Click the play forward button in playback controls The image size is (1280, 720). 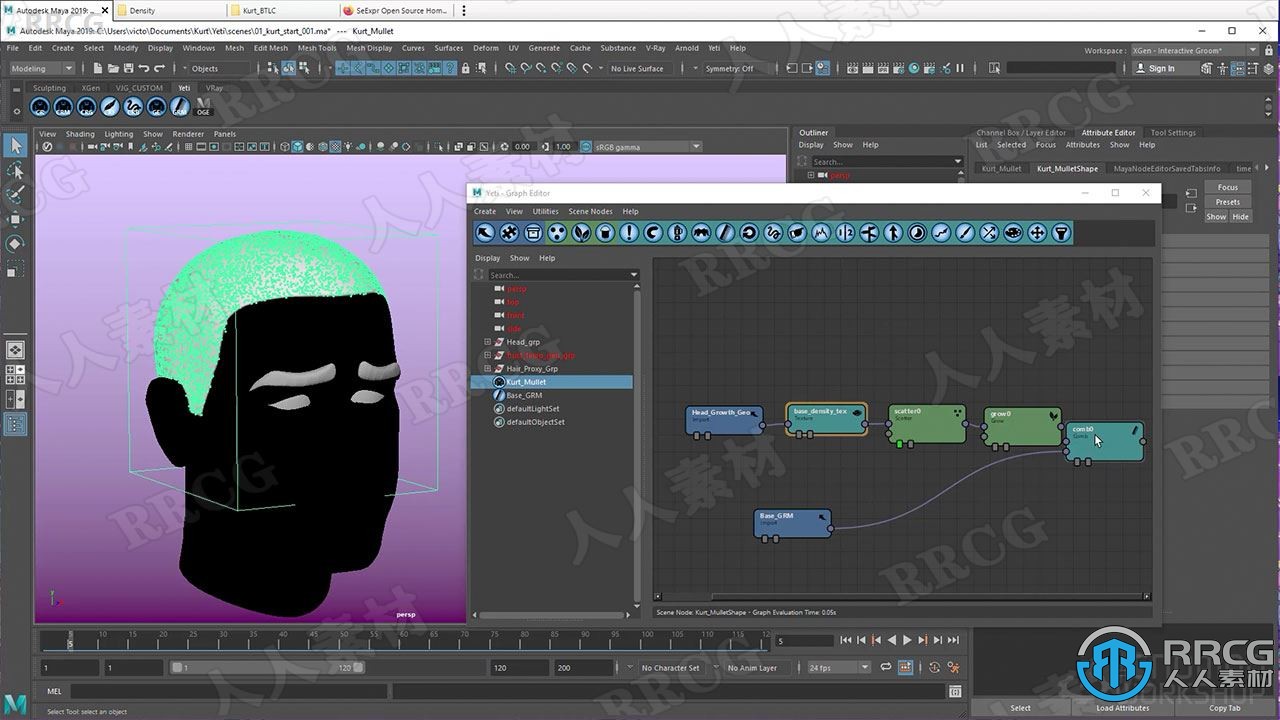click(x=907, y=640)
